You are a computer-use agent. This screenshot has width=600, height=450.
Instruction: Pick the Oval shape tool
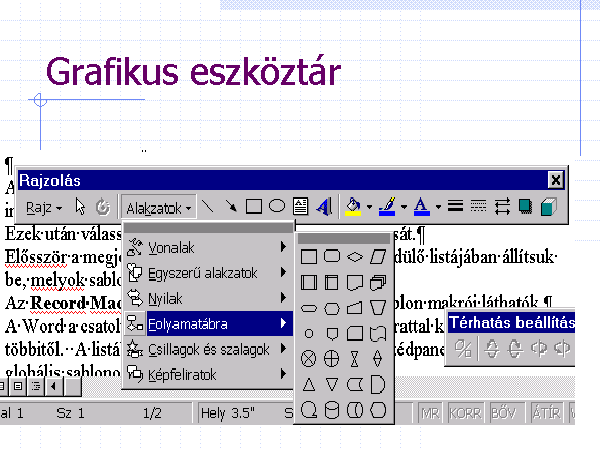coord(277,207)
